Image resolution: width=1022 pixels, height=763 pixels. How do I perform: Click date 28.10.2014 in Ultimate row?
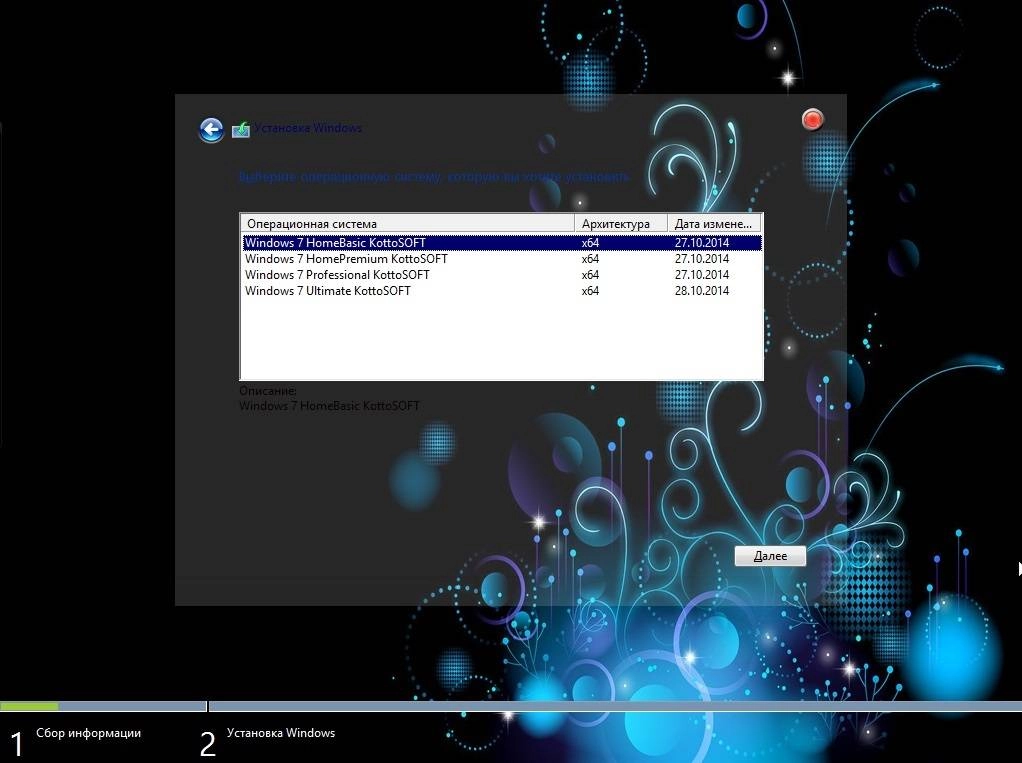701,291
